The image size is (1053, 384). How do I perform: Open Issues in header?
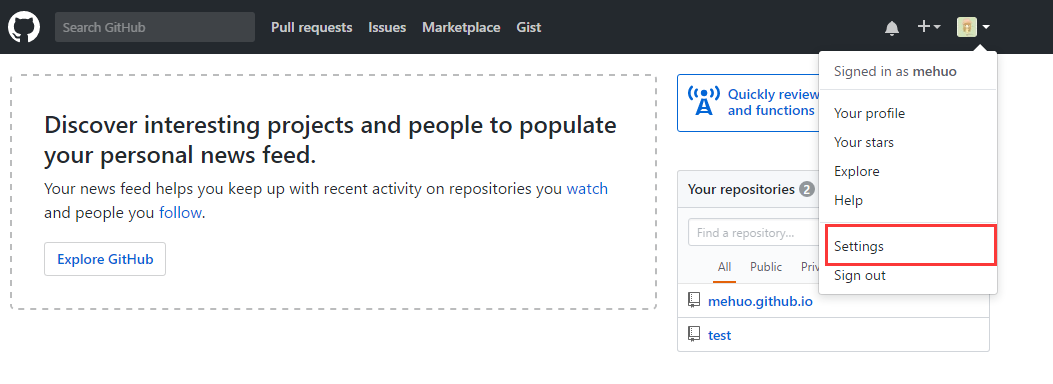tap(387, 28)
